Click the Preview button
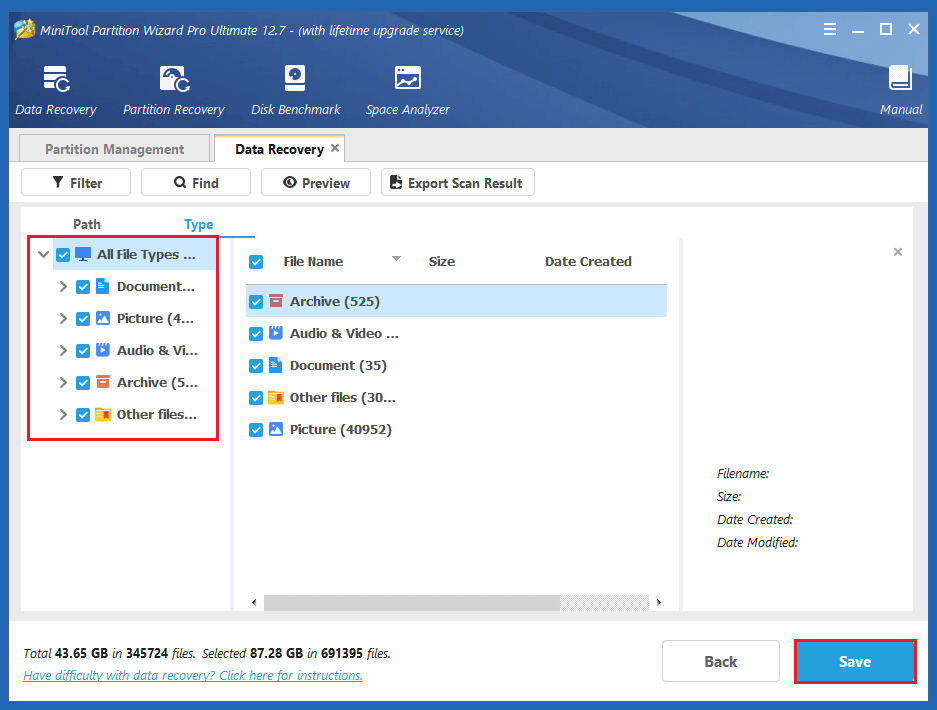 316,182
